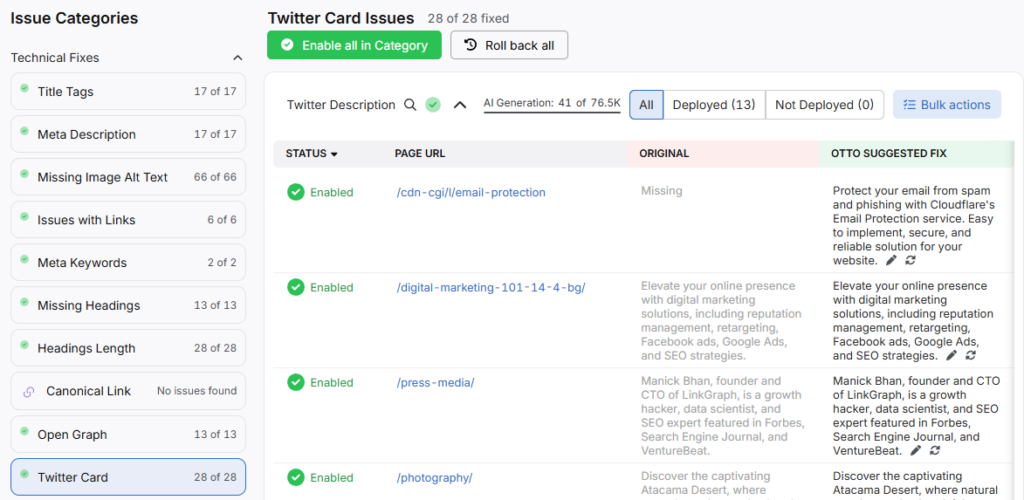This screenshot has width=1024, height=500.
Task: Toggle Enabled status for /cdn-cgi/l/email-protection
Action: point(296,192)
